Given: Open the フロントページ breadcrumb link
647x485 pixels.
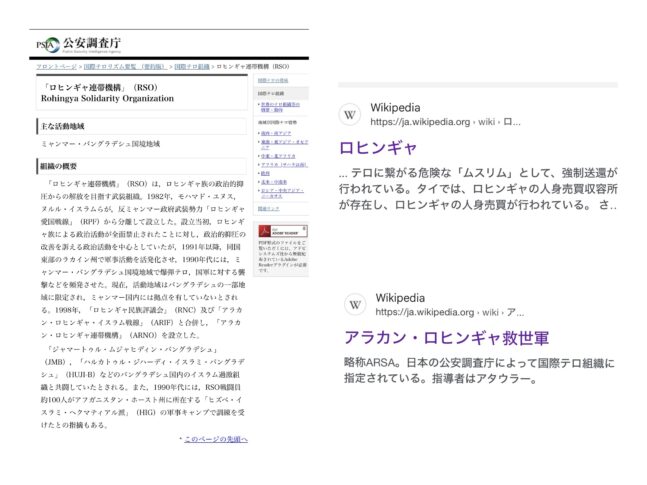Looking at the screenshot, I should 56,66.
